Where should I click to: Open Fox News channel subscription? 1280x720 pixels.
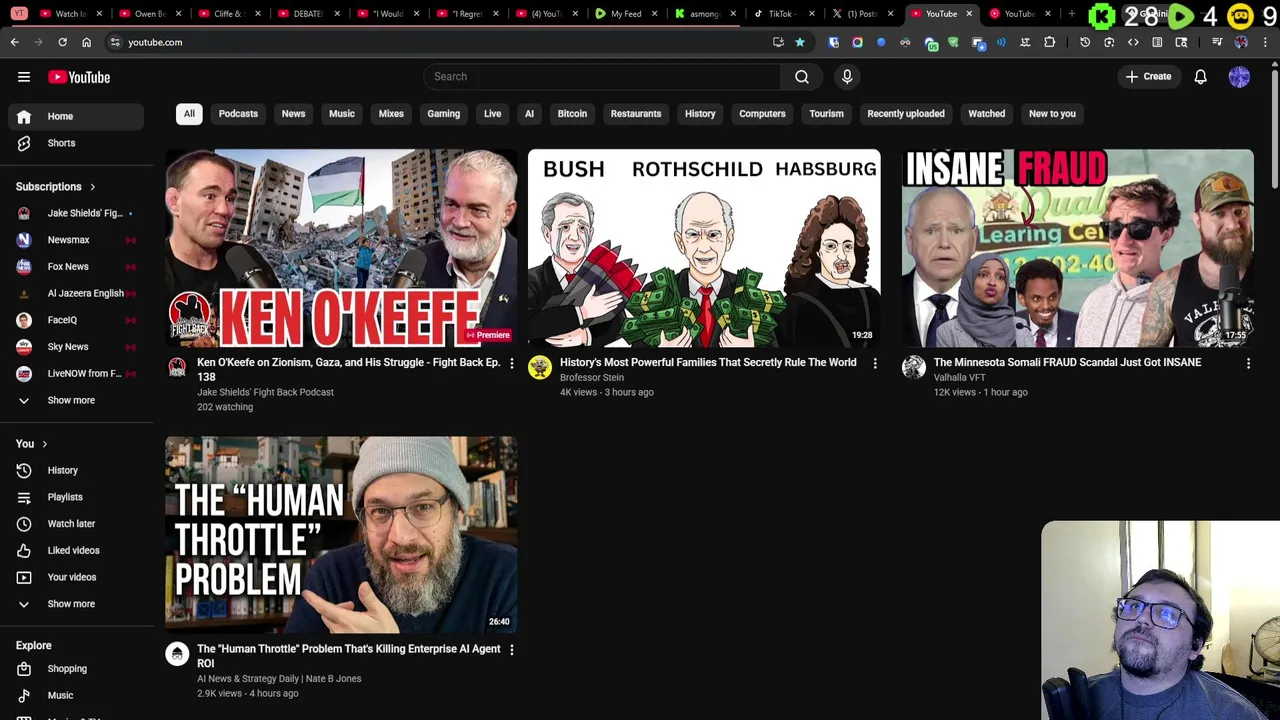(76, 267)
